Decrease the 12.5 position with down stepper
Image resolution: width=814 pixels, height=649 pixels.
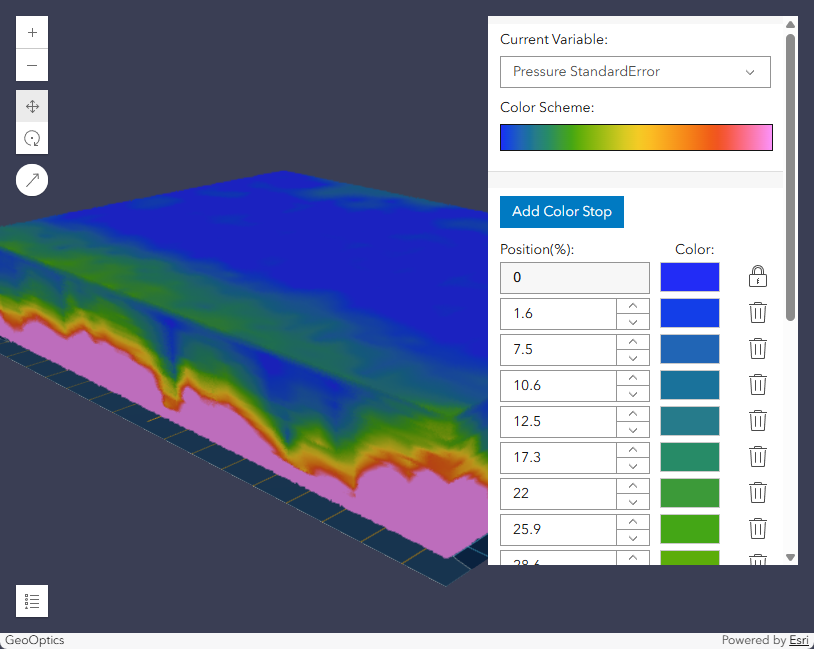click(x=634, y=430)
